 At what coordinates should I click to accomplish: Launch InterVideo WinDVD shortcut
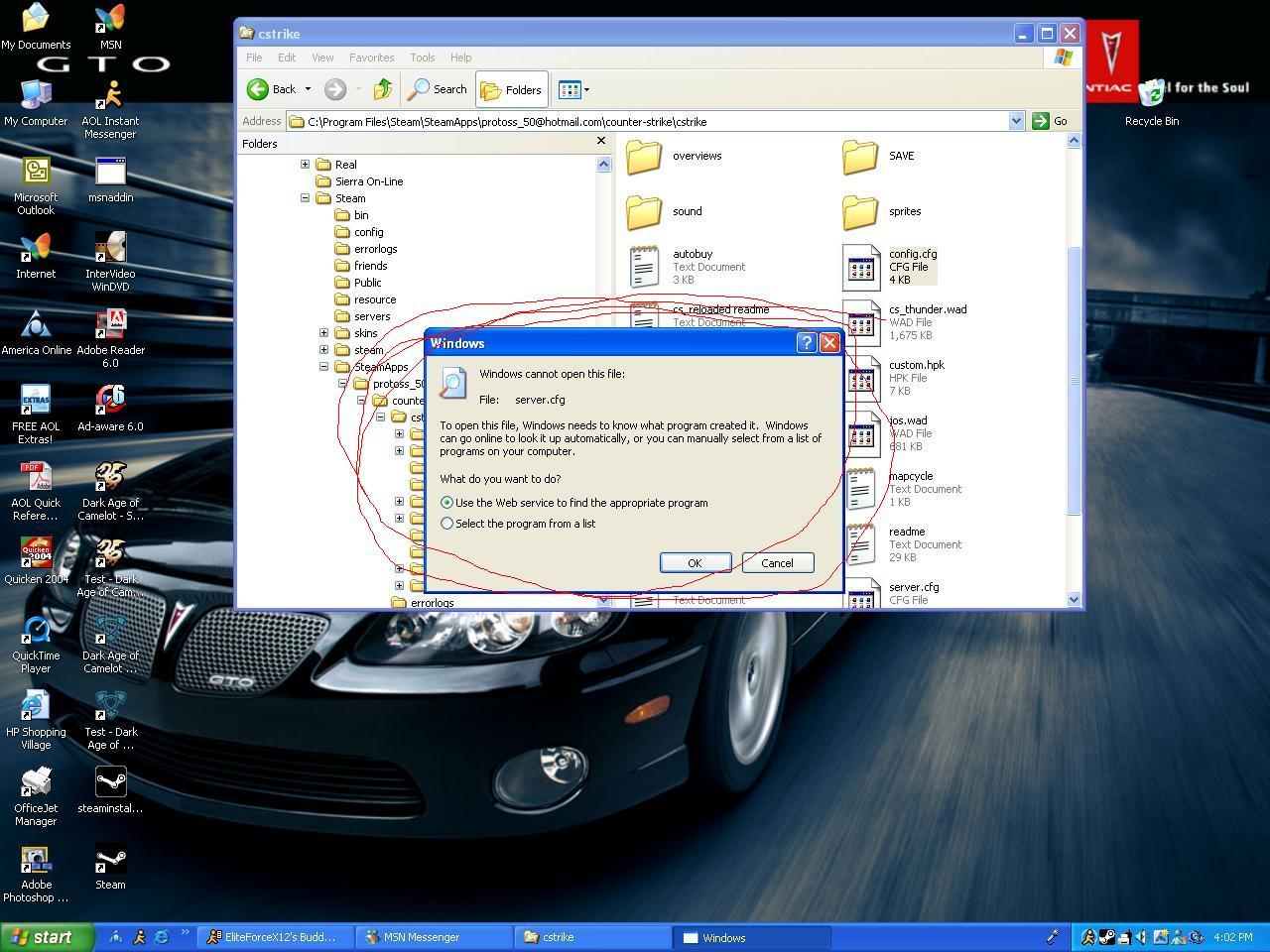pos(110,262)
